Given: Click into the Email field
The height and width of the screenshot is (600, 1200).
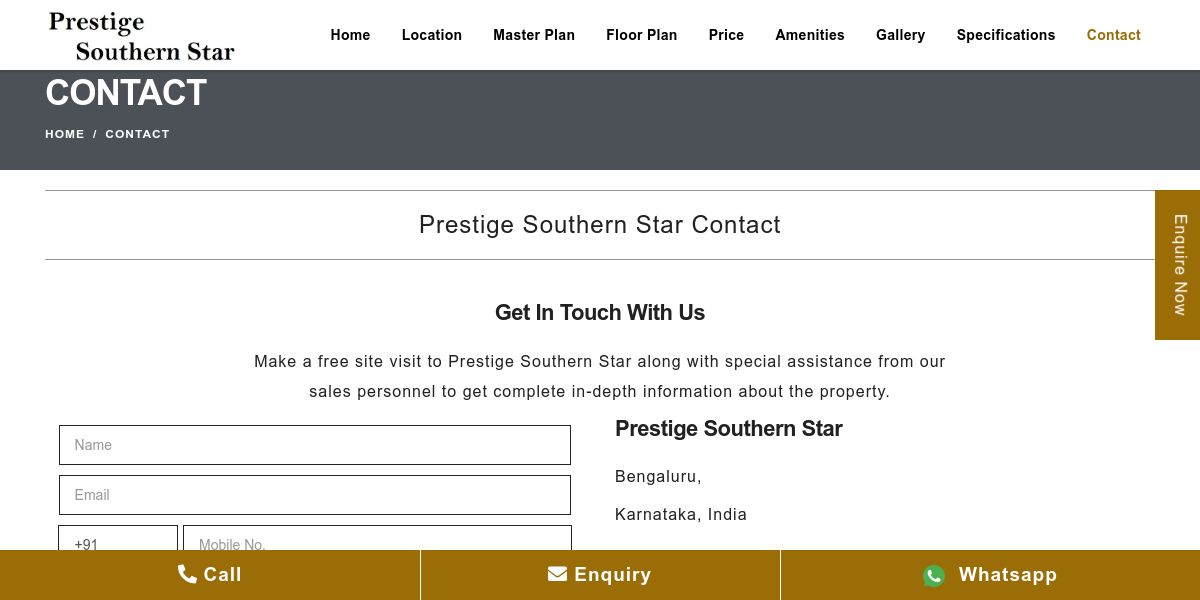Looking at the screenshot, I should [x=315, y=495].
